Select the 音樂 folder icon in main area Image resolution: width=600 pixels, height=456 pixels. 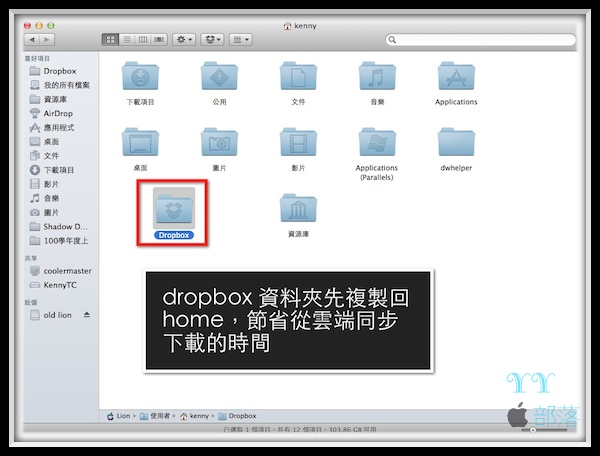click(377, 76)
